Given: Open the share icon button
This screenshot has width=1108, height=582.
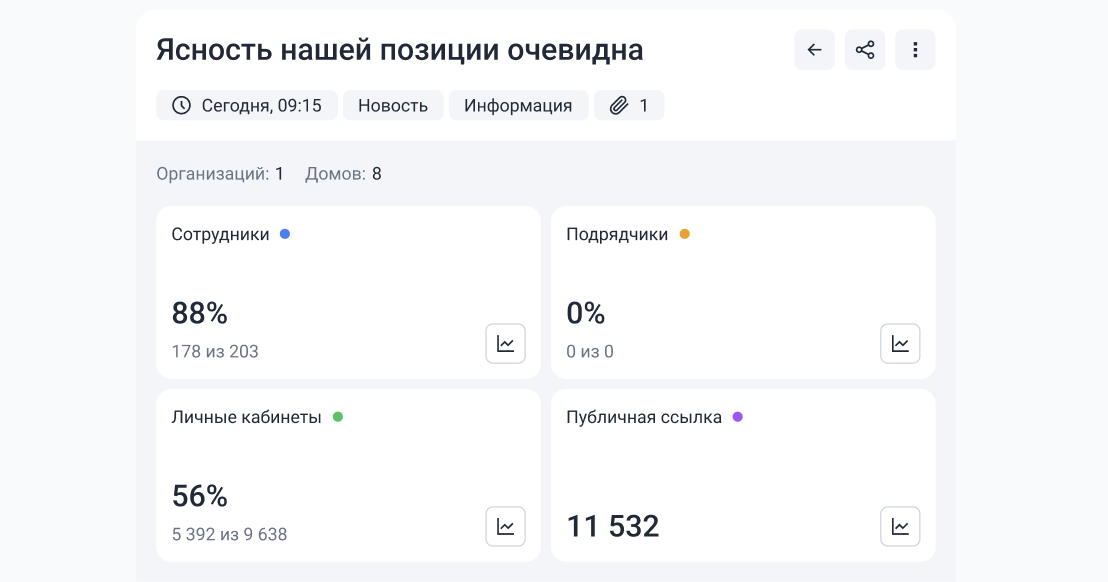Looking at the screenshot, I should pyautogui.click(x=865, y=49).
